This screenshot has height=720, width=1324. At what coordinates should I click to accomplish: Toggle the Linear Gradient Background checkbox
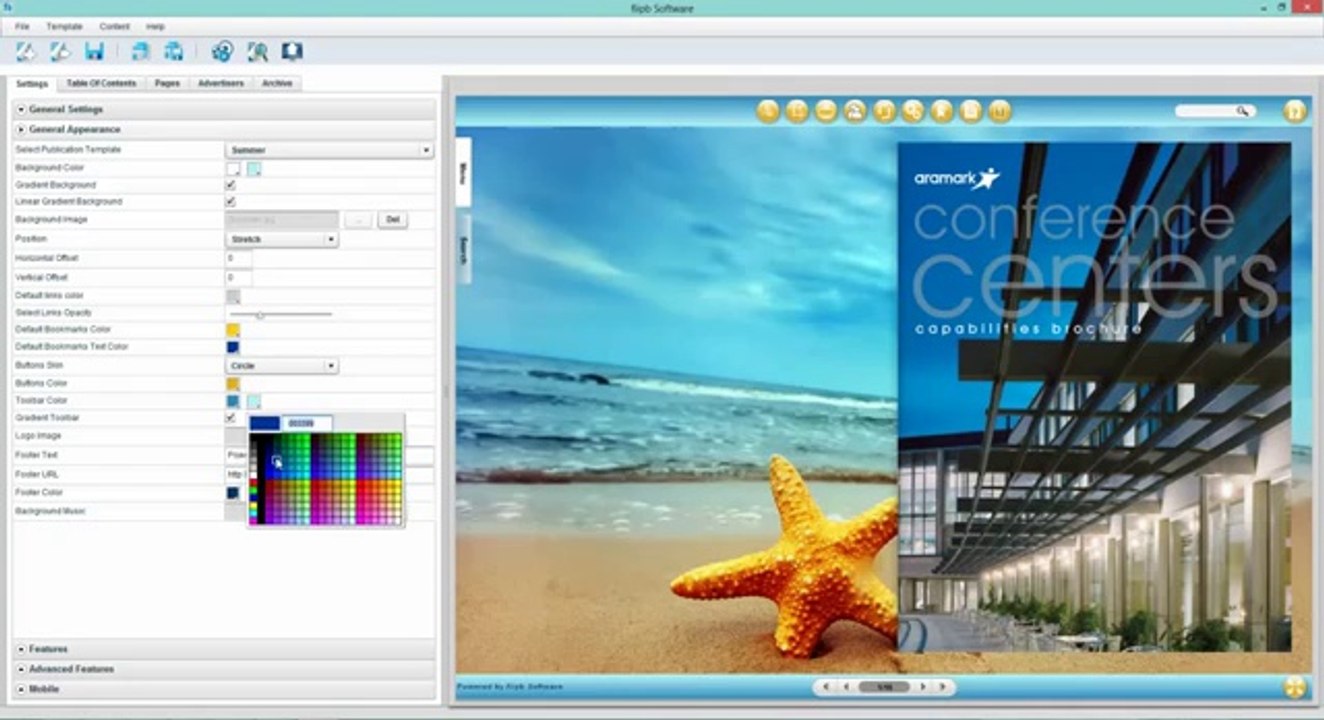231,202
